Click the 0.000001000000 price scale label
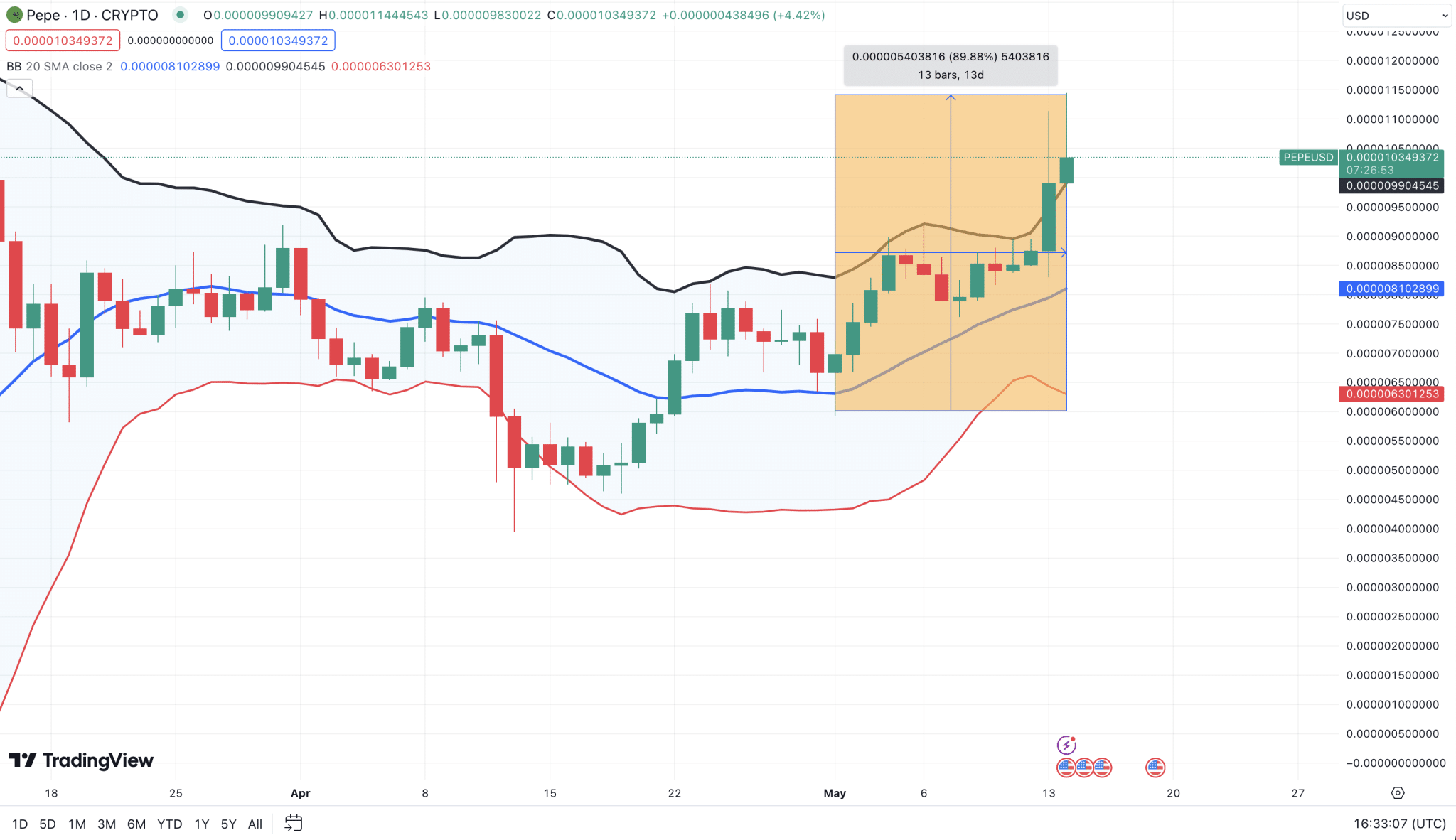This screenshot has width=1456, height=840. 1392,704
